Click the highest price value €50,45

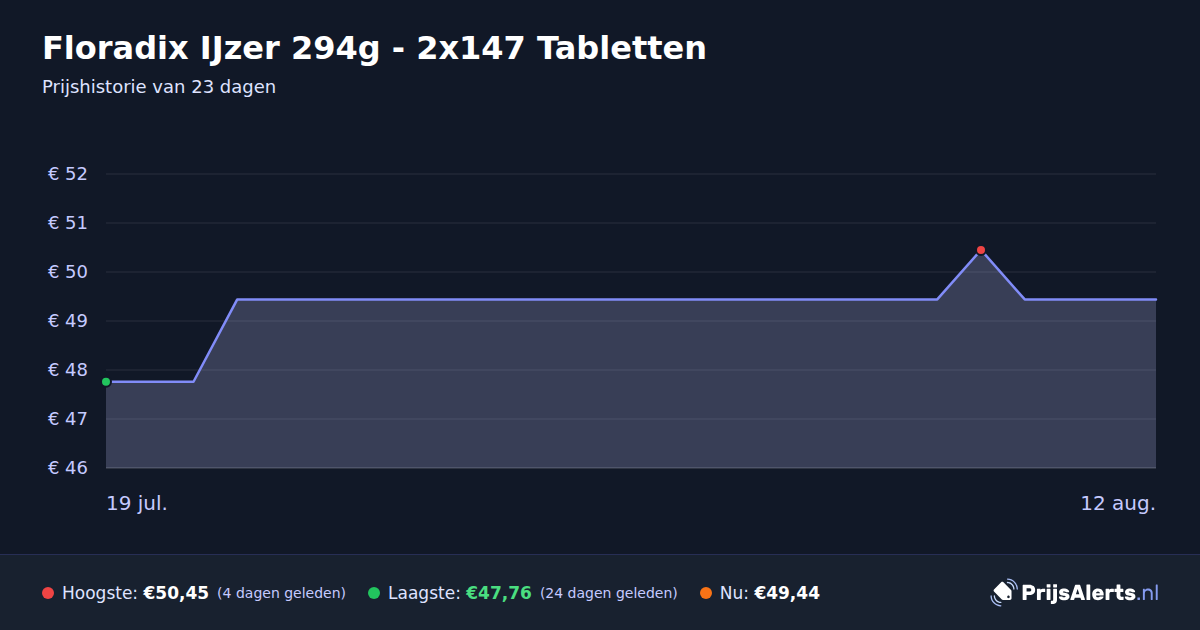[176, 593]
